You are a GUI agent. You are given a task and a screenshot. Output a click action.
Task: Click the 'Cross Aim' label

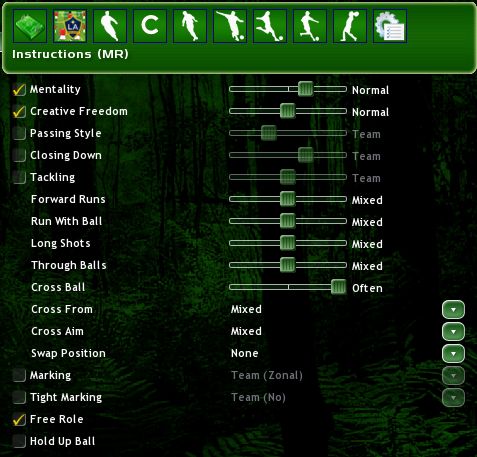click(57, 331)
